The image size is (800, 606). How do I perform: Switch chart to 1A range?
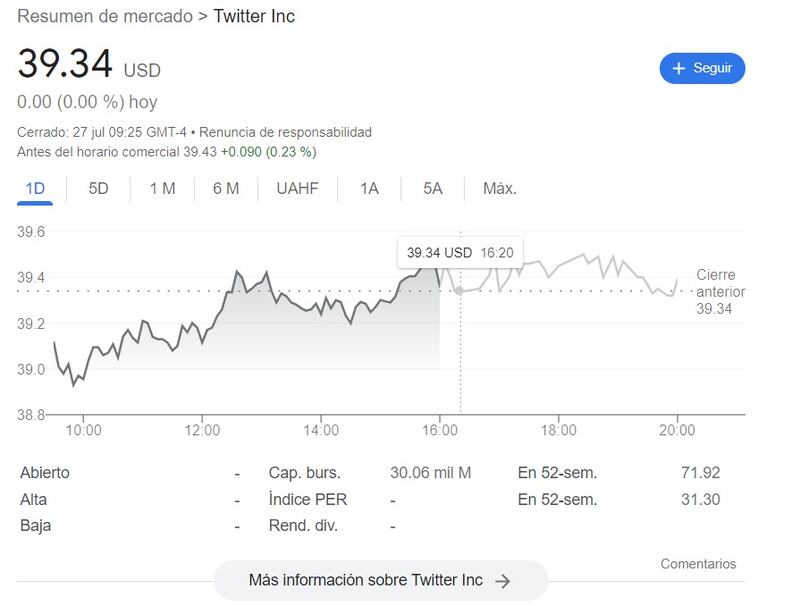point(369,189)
